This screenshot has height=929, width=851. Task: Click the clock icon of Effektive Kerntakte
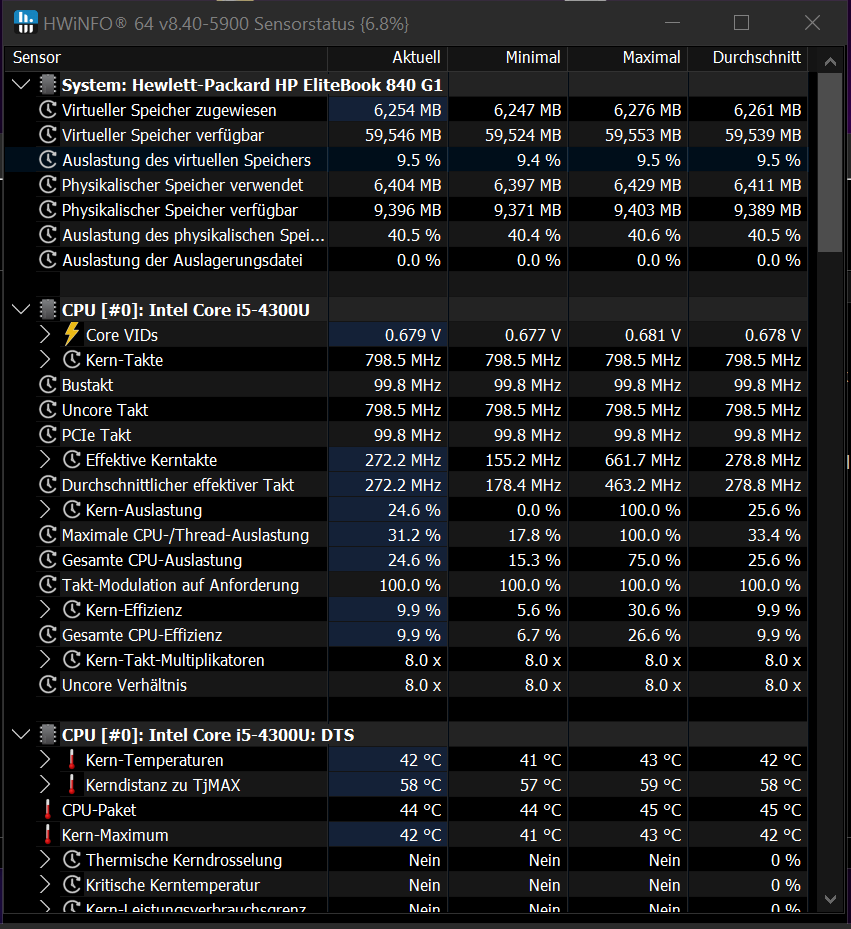point(72,459)
